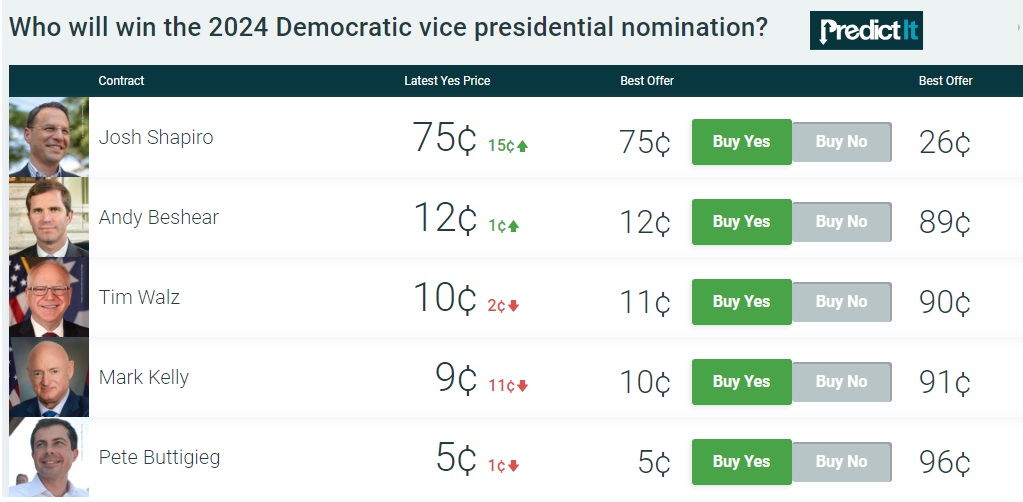The image size is (1023, 502).
Task: Click the PredictIt logo
Action: tap(866, 31)
